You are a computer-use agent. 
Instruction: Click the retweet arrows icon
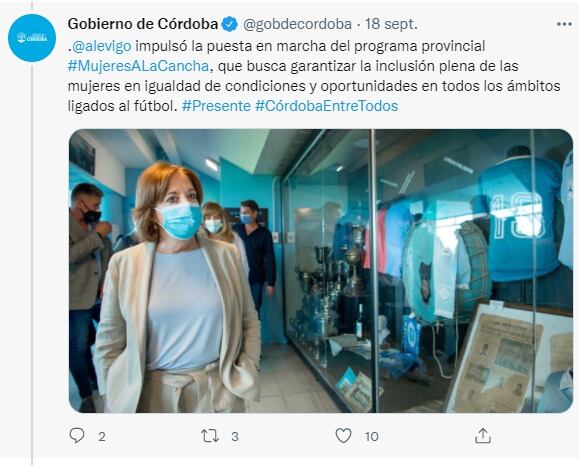click(x=210, y=436)
